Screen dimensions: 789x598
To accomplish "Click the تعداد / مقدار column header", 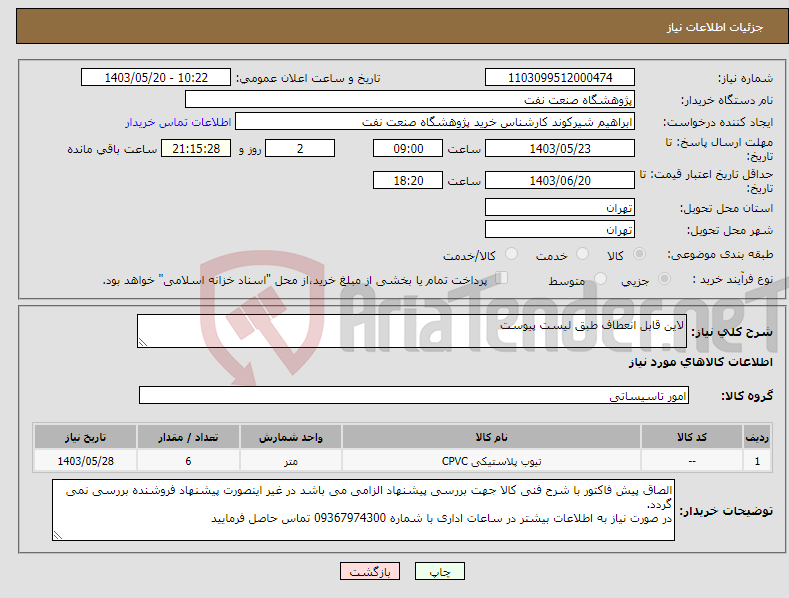I will coord(188,437).
